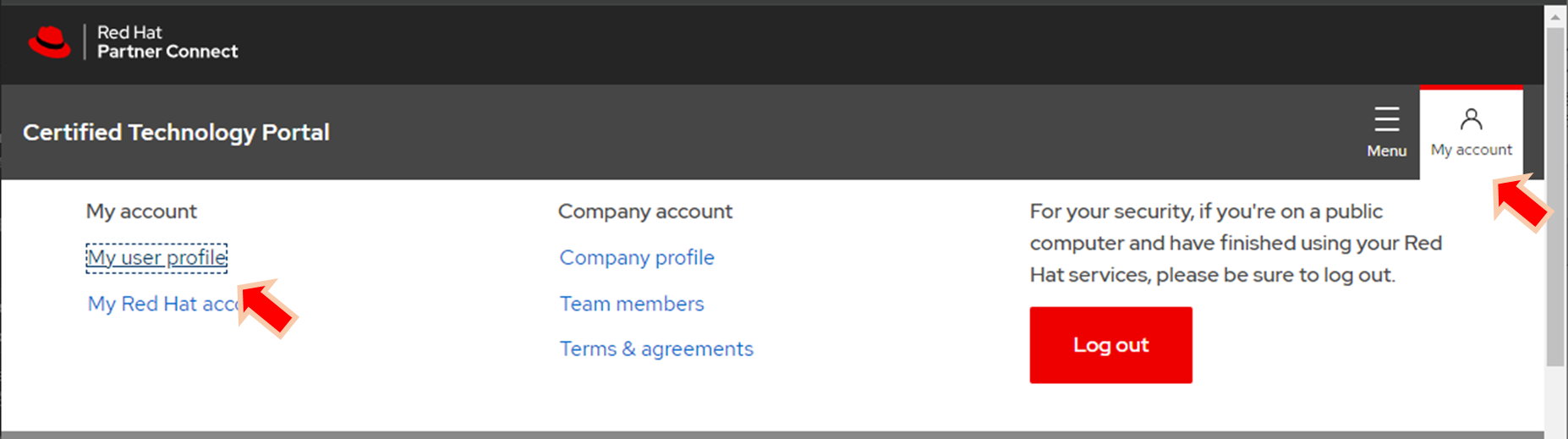Click the security log out notice text
This screenshot has height=439, width=1568.
click(x=1235, y=243)
